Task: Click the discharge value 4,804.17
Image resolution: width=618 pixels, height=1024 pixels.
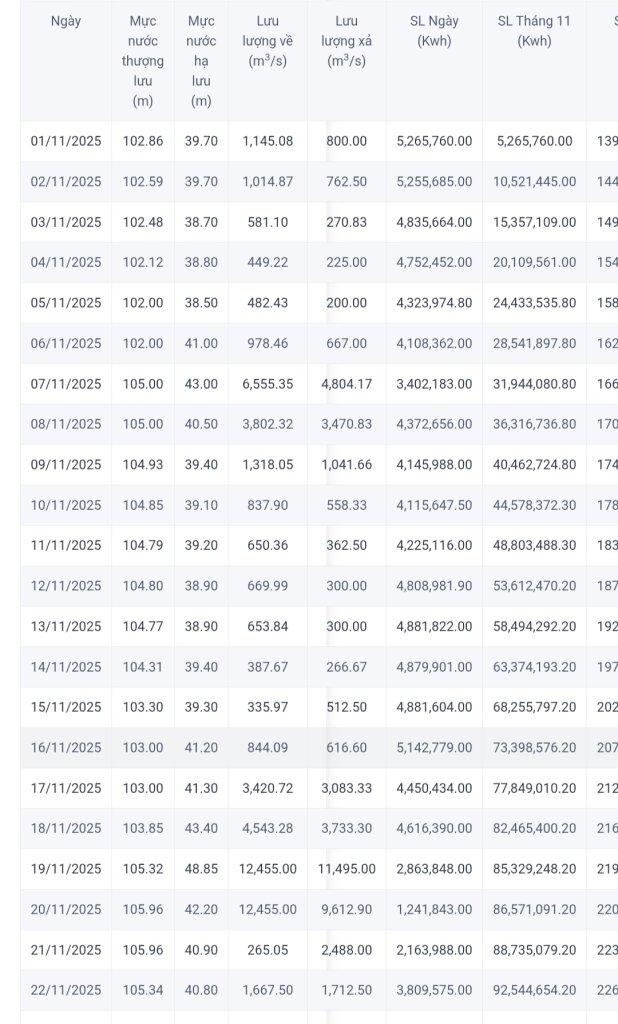Action: [346, 384]
